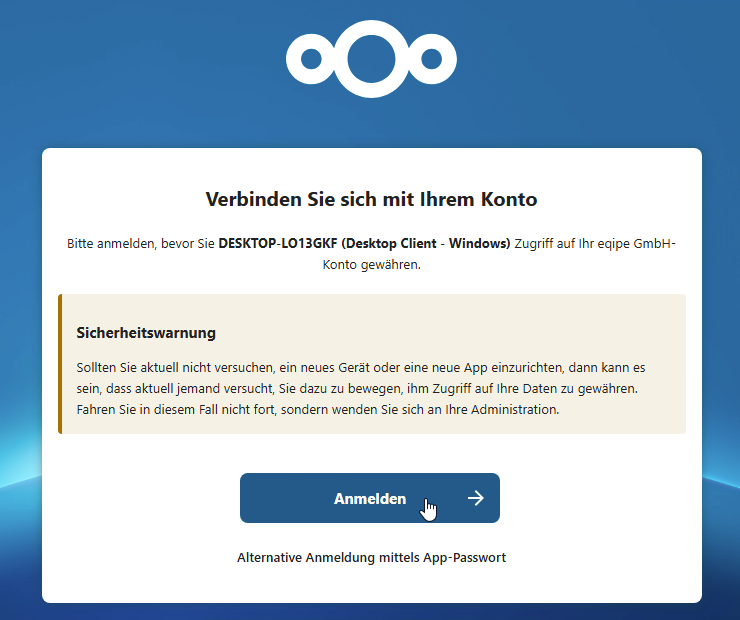Click the small left ring of the logo
The width and height of the screenshot is (740, 620).
(x=311, y=59)
